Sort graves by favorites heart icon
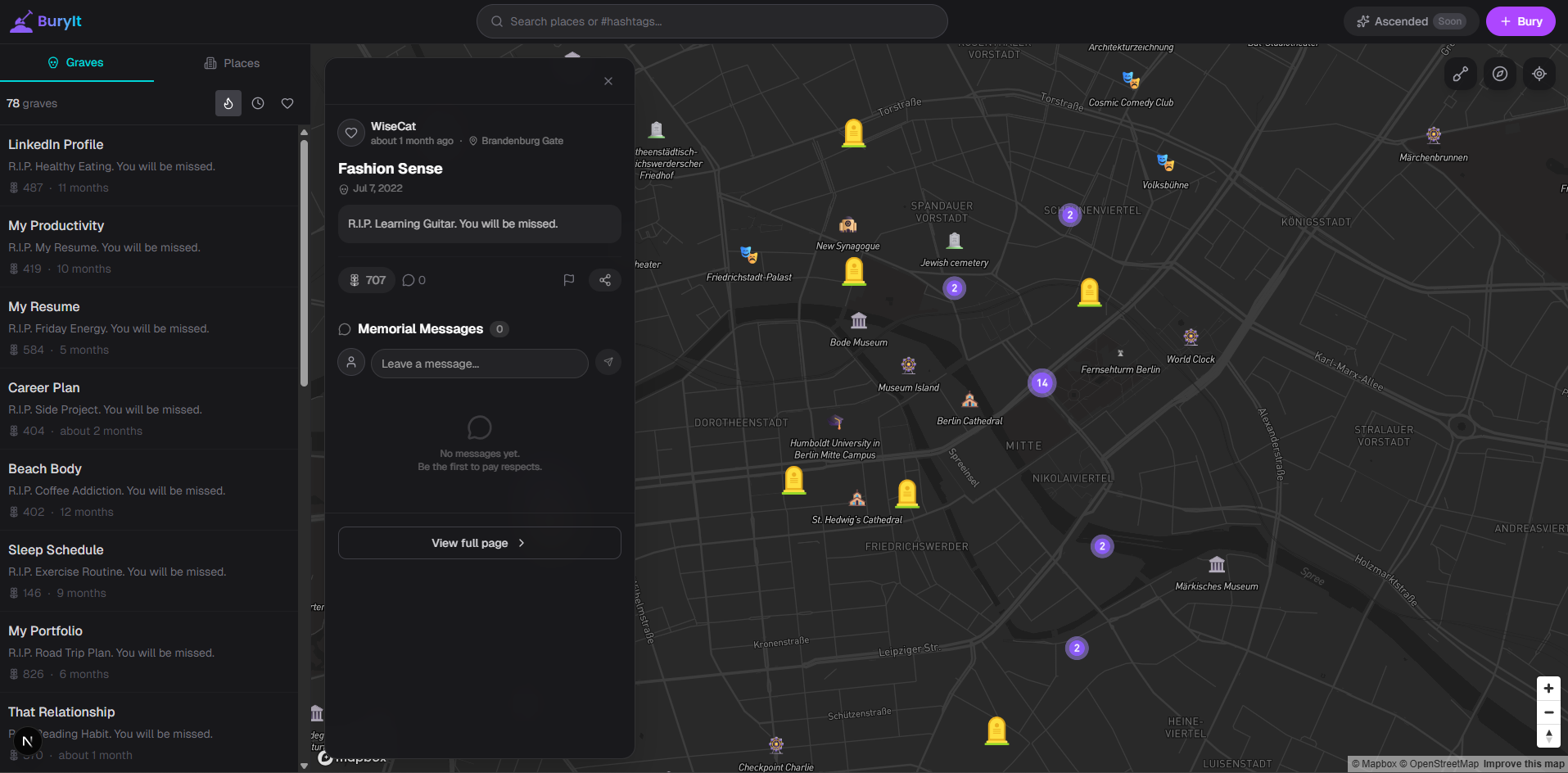The width and height of the screenshot is (1568, 773). [287, 103]
